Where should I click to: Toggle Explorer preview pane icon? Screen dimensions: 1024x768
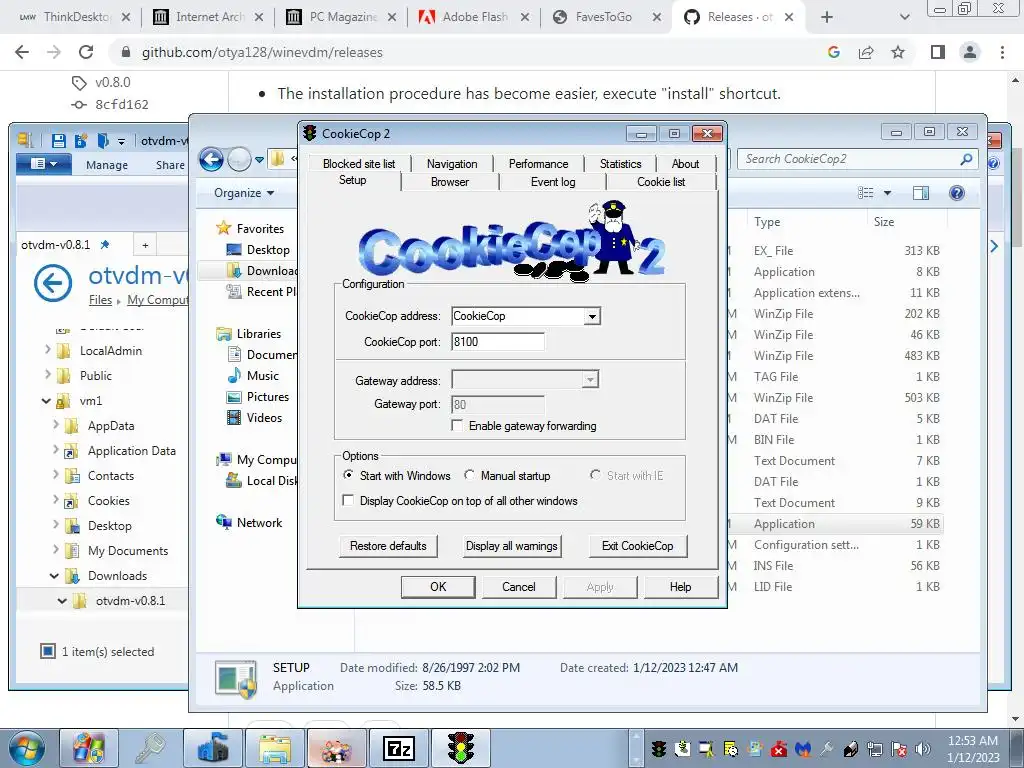tap(921, 193)
